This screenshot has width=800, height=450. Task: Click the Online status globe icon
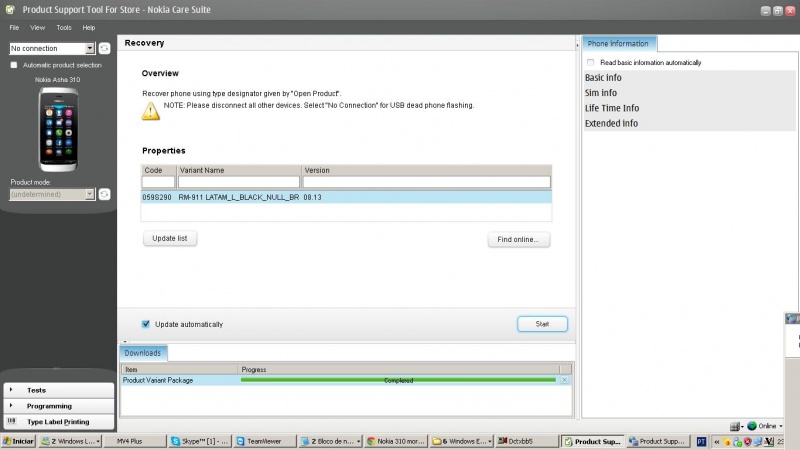coord(752,426)
